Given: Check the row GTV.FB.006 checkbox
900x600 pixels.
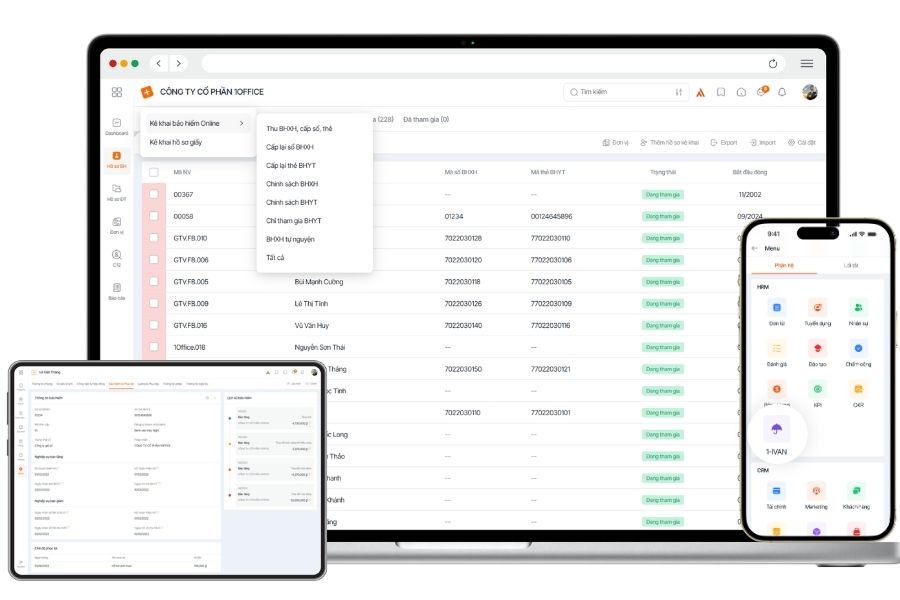Looking at the screenshot, I should tap(154, 260).
